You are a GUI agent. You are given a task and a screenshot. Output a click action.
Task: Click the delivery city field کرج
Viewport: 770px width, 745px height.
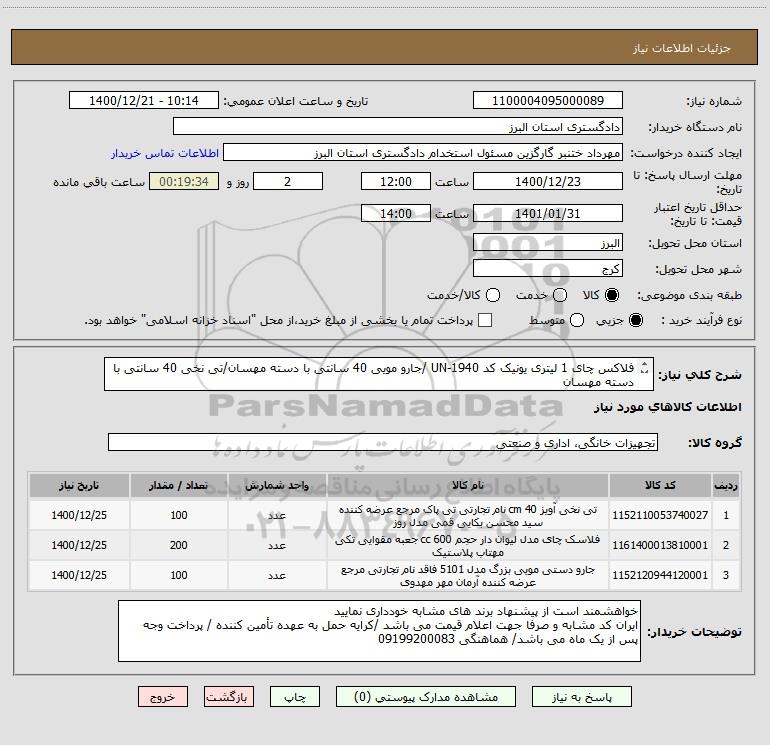click(548, 269)
